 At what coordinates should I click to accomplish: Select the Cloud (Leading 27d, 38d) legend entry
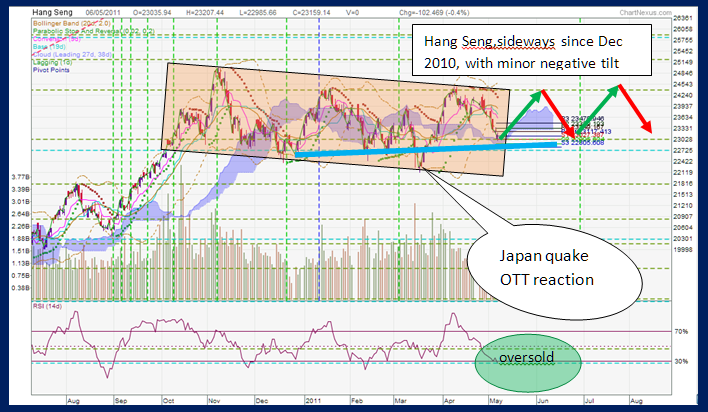pos(72,54)
